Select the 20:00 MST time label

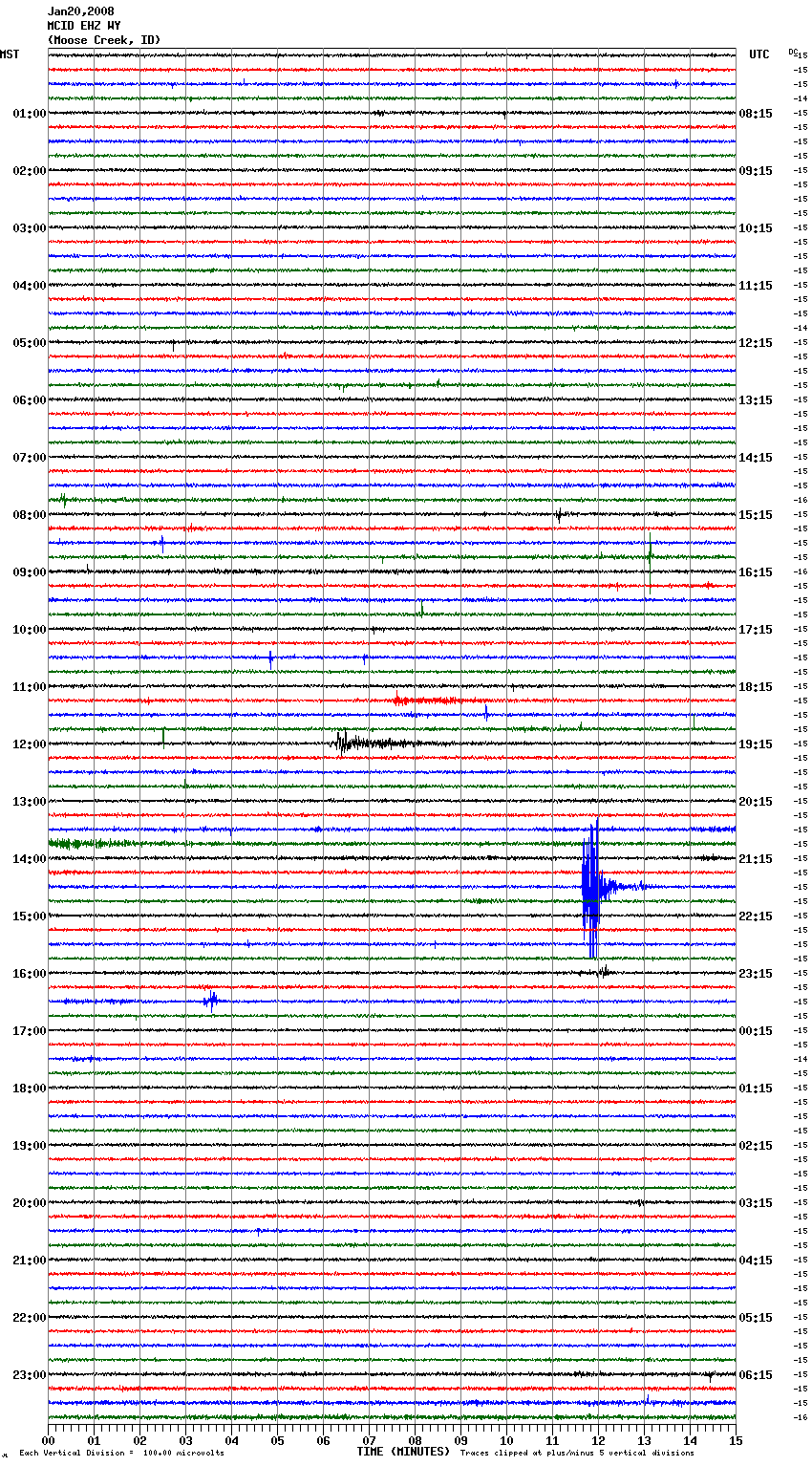coord(30,1203)
